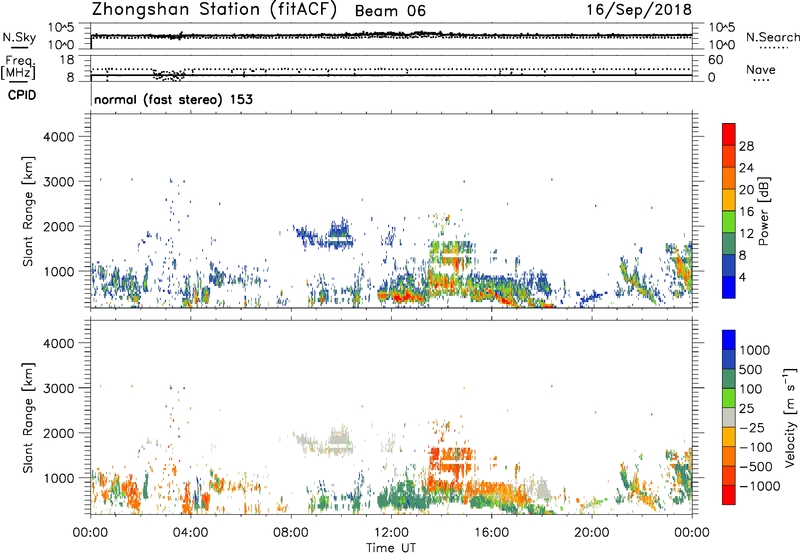Click 'Slant Range [km]' label of velocity panel

[x=28, y=417]
